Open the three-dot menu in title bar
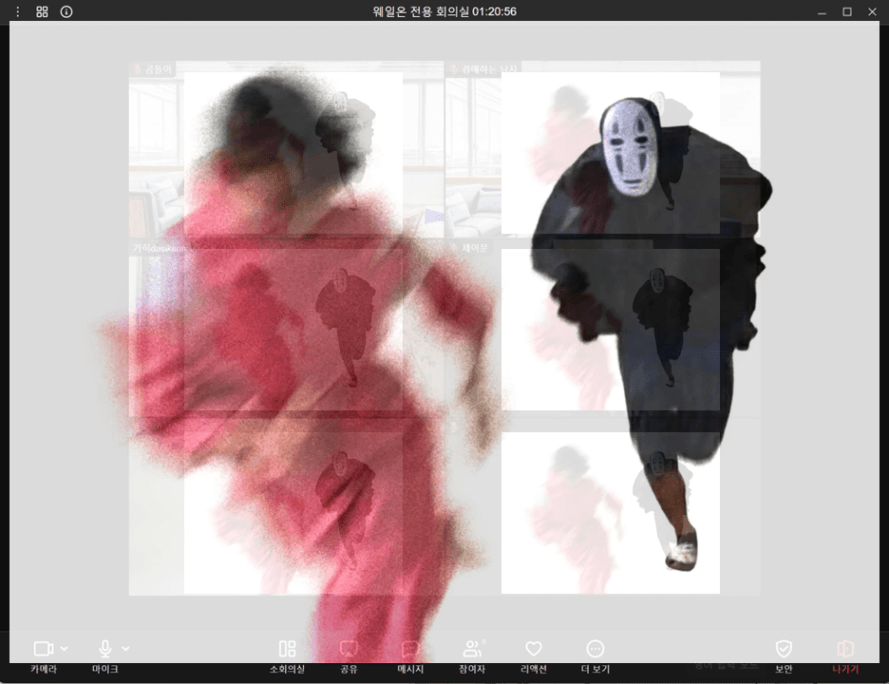Screen dimensions: 889x684 coord(18,11)
